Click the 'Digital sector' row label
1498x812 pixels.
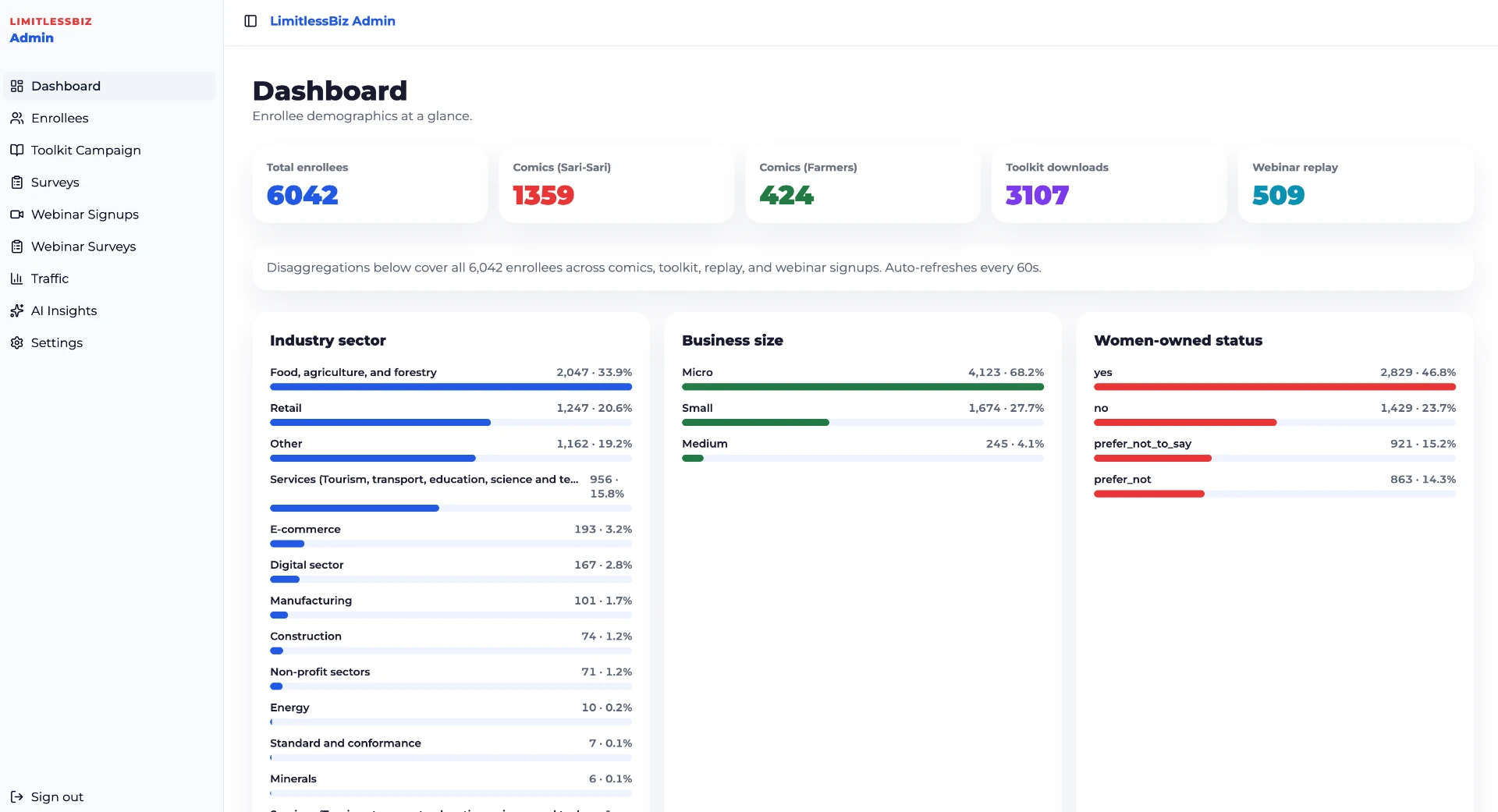(x=307, y=565)
